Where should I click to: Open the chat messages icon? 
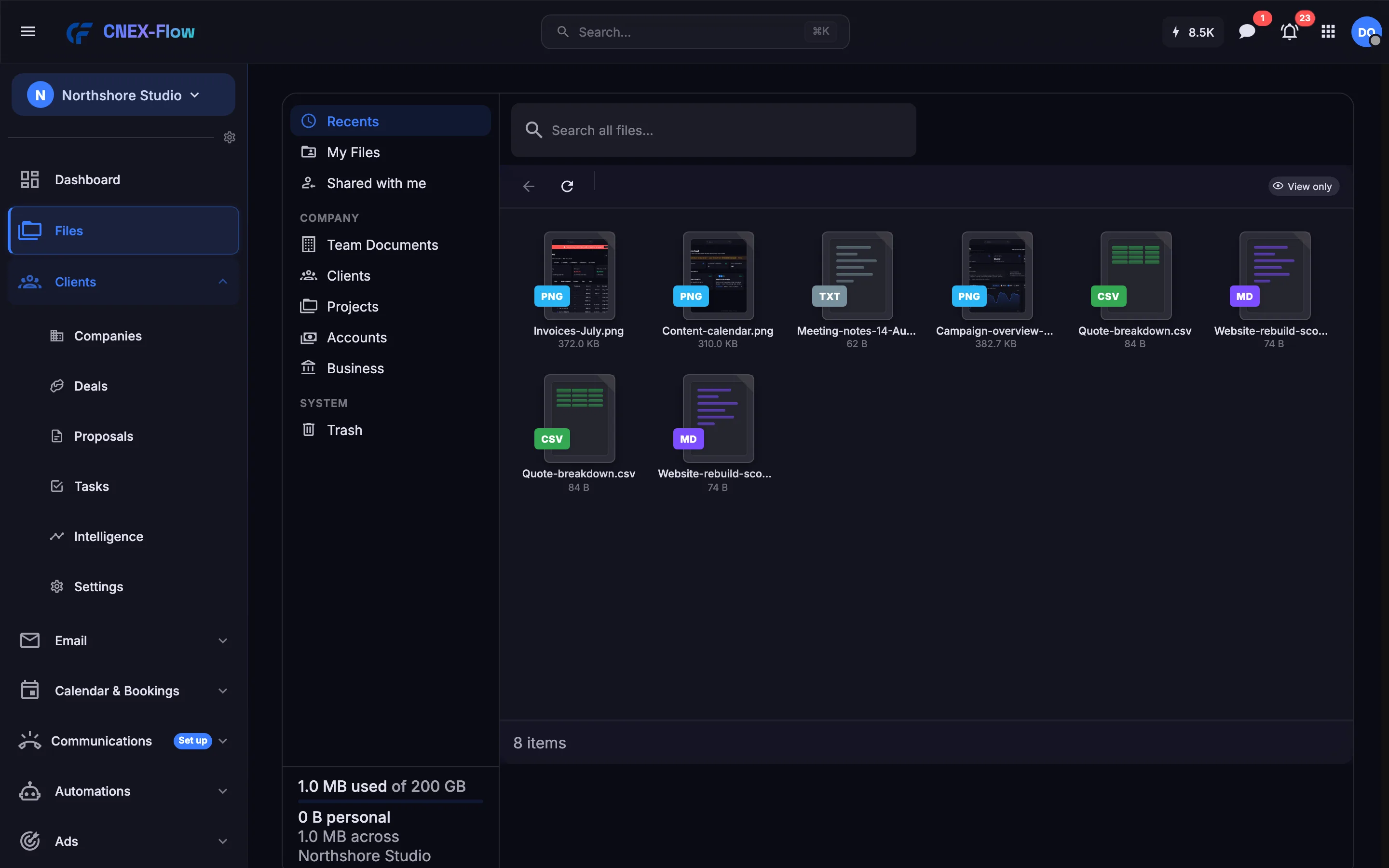tap(1247, 31)
